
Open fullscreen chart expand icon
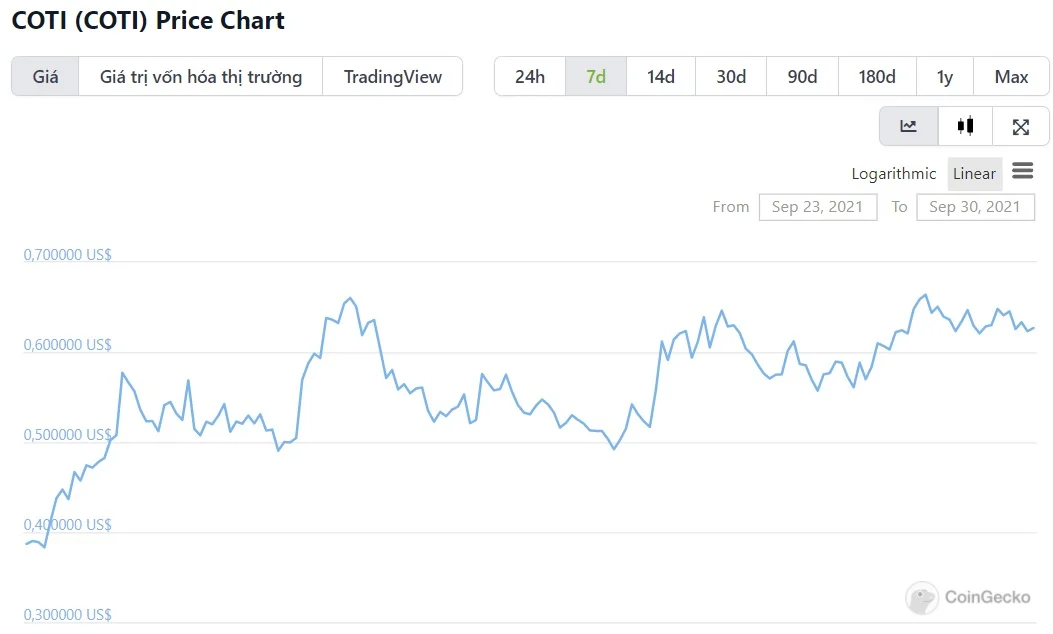[x=1021, y=126]
